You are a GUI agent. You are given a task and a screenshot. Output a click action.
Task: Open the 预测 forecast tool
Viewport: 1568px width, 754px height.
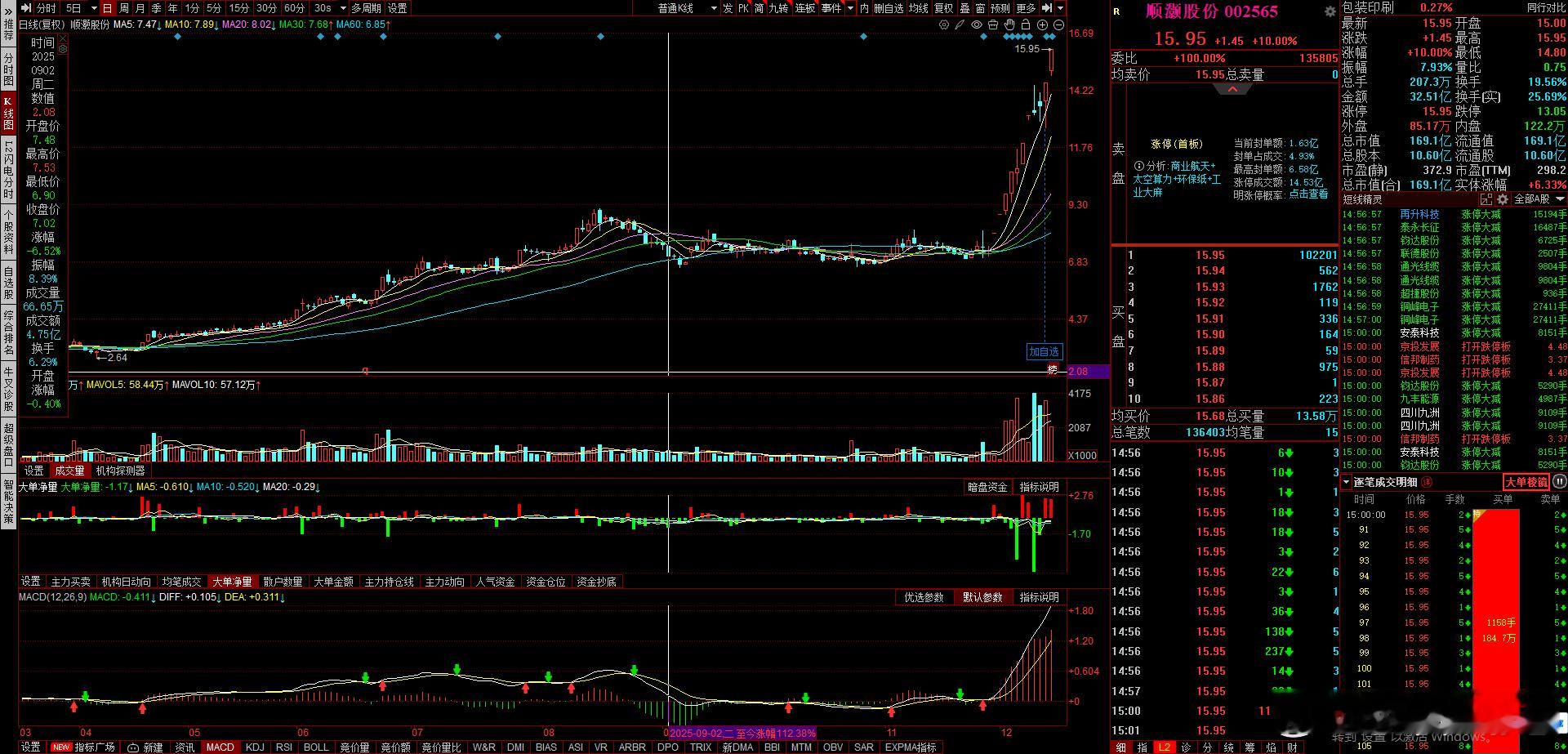click(x=1000, y=8)
